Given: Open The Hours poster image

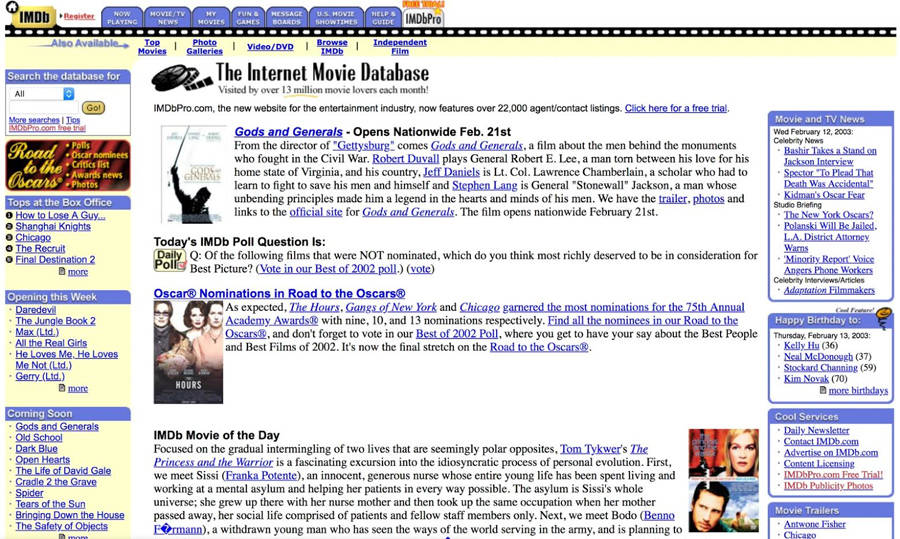Looking at the screenshot, I should coord(188,352).
